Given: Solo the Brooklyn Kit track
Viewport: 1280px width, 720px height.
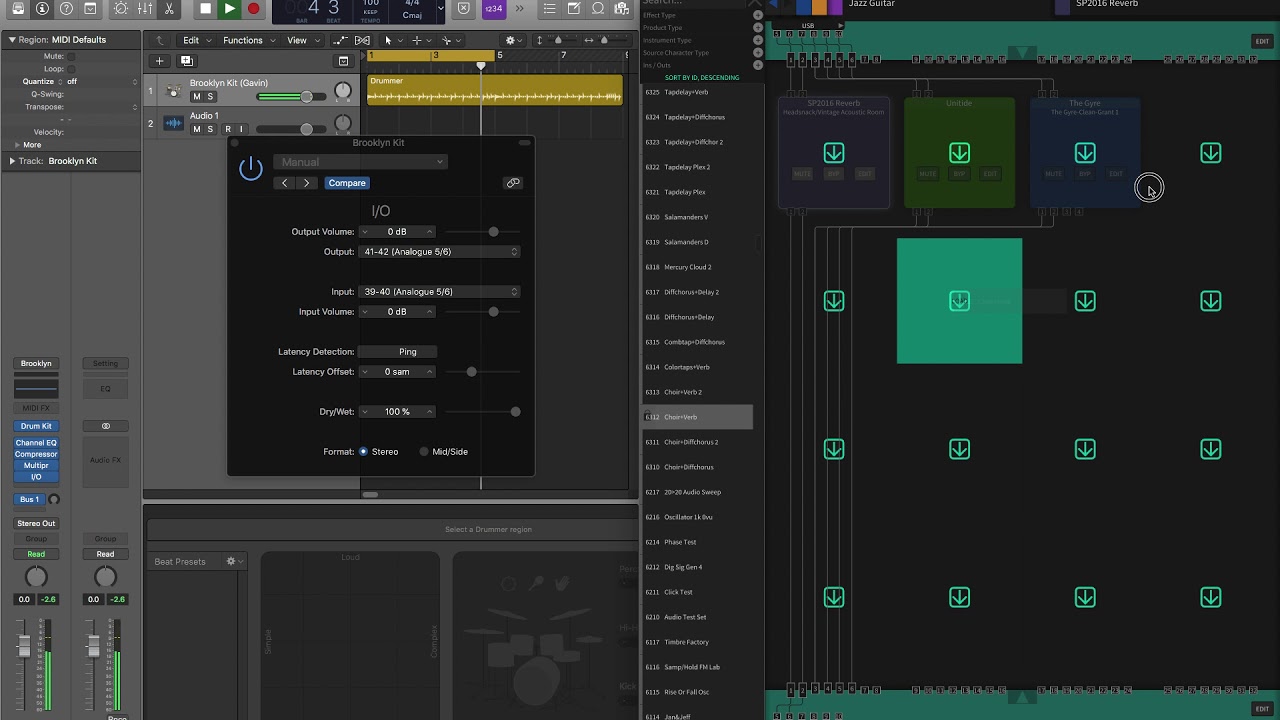Looking at the screenshot, I should (x=210, y=97).
